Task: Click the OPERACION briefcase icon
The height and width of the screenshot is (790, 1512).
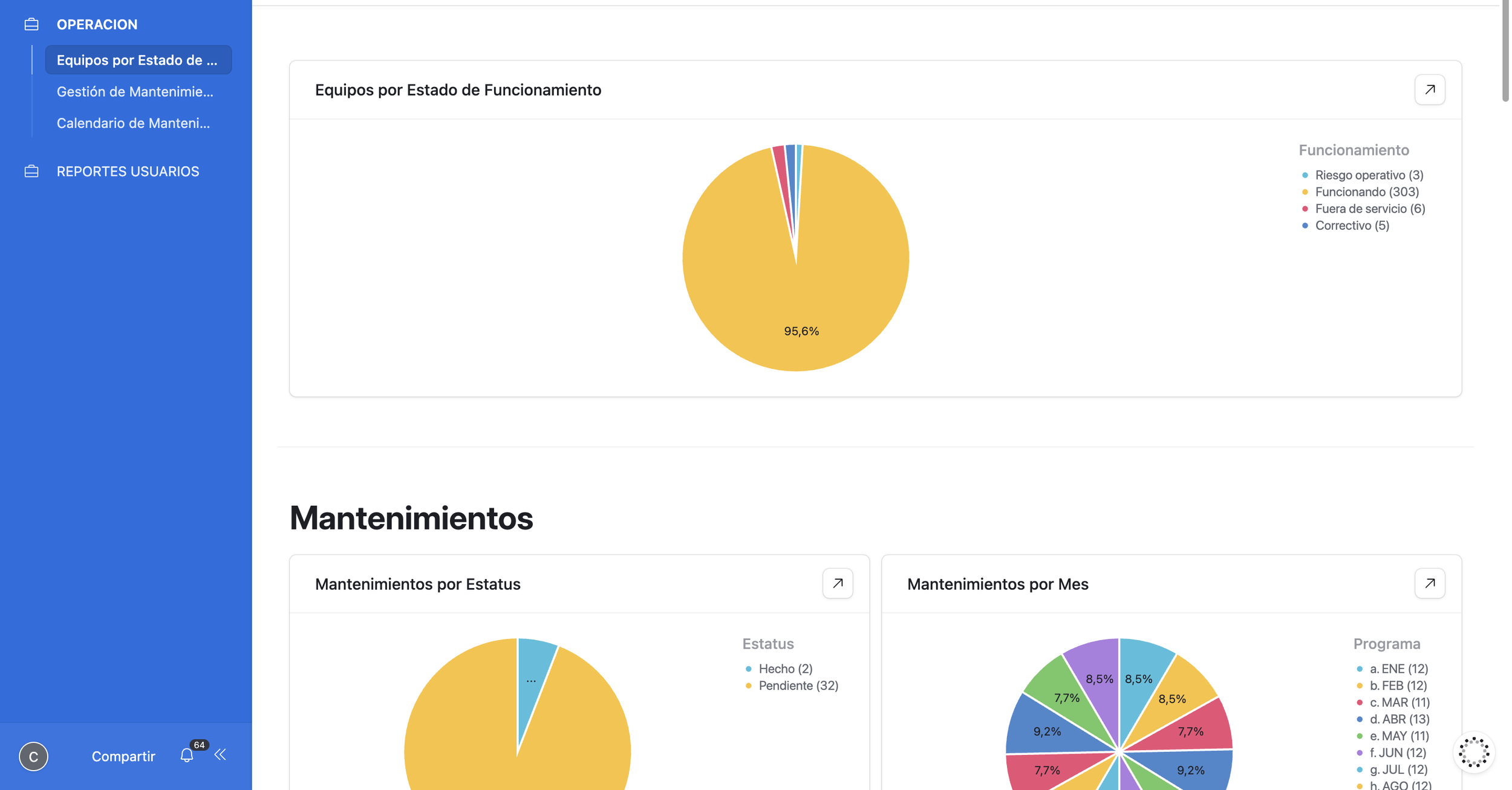Action: tap(31, 24)
